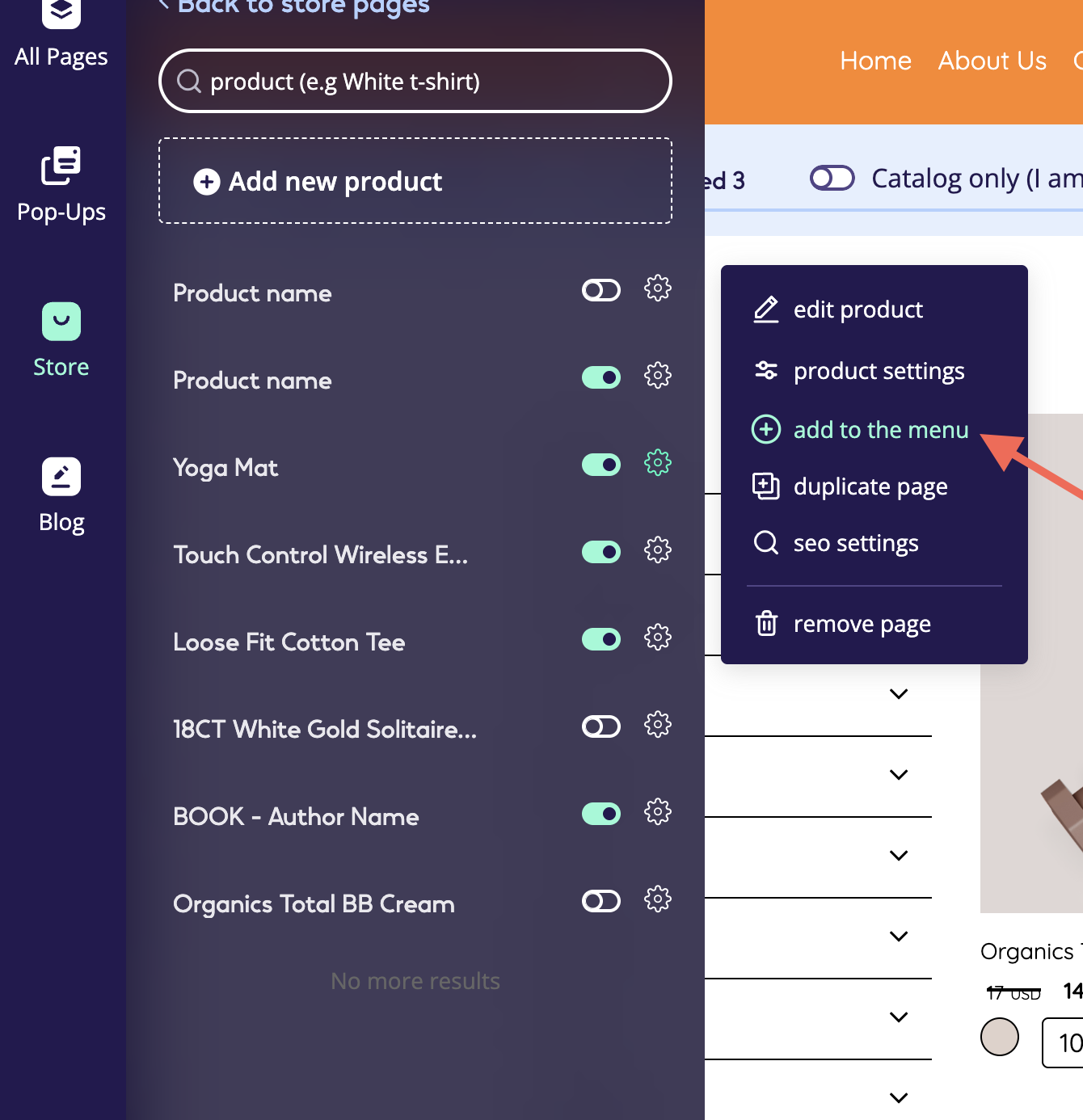The width and height of the screenshot is (1083, 1120).
Task: Select the Touch Control Wireless E... product name
Action: point(321,555)
